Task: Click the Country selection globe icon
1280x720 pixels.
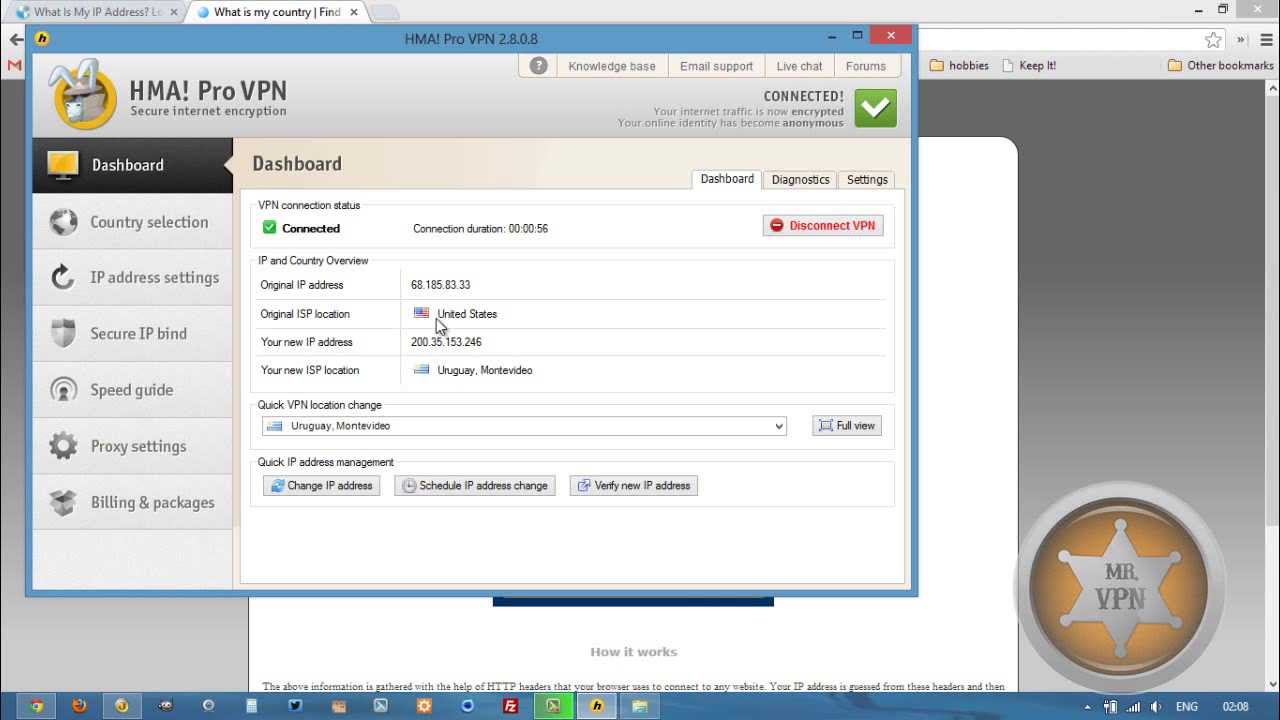Action: pos(63,222)
